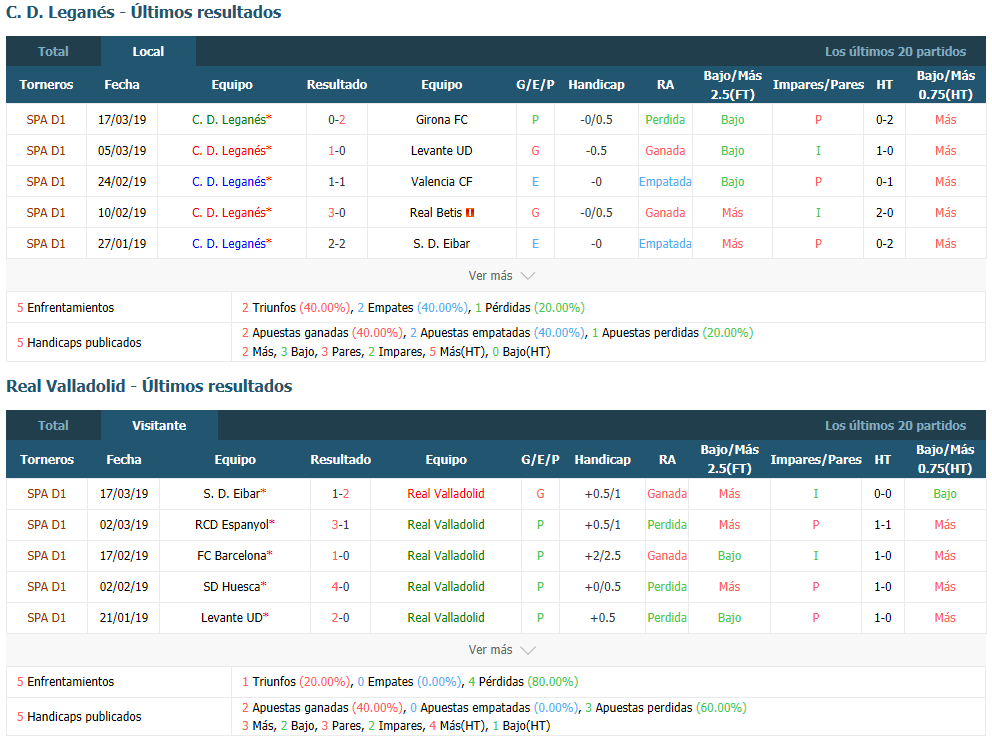Select the Visitante tab
The height and width of the screenshot is (742, 992).
(159, 426)
